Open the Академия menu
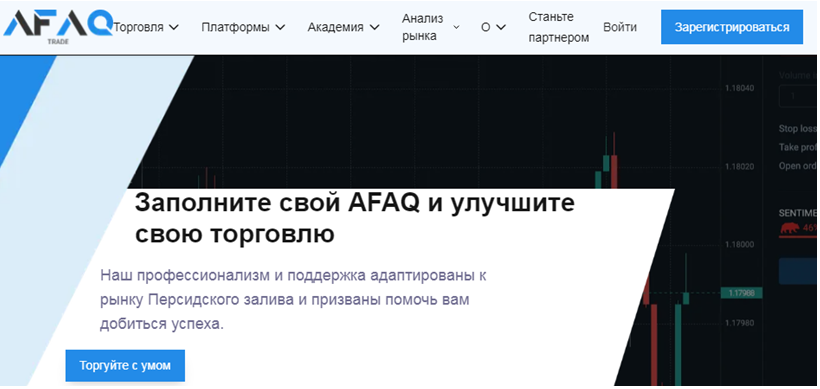The width and height of the screenshot is (820, 389). click(x=335, y=27)
